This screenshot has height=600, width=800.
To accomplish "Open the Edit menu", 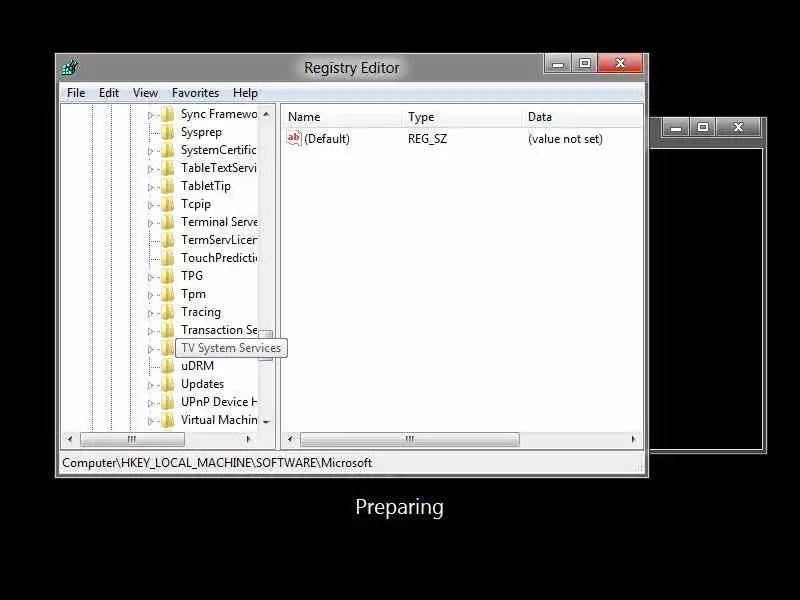I will point(109,93).
